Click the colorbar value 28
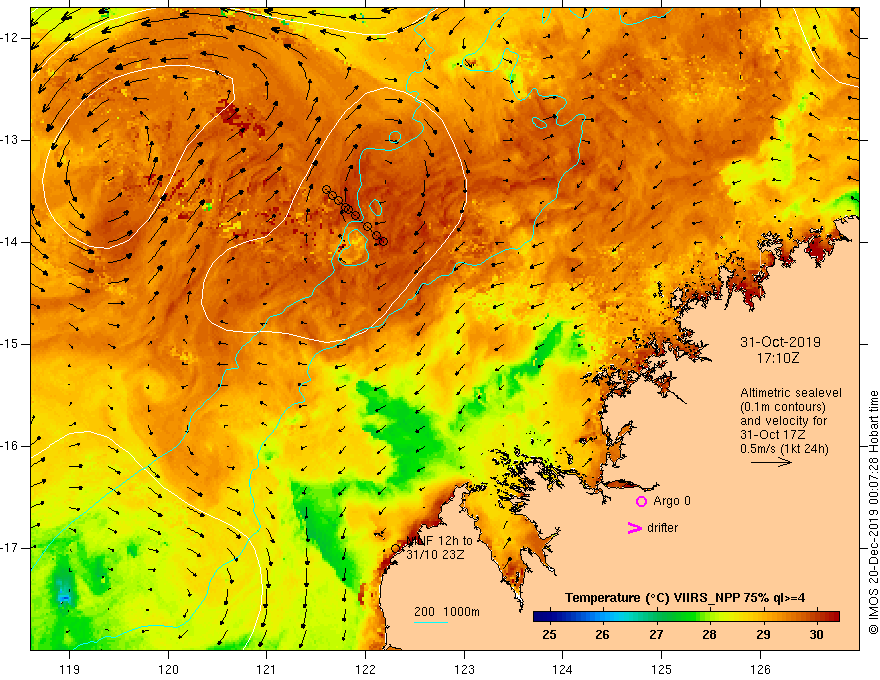Viewport: 880px width, 680px height. [x=709, y=635]
